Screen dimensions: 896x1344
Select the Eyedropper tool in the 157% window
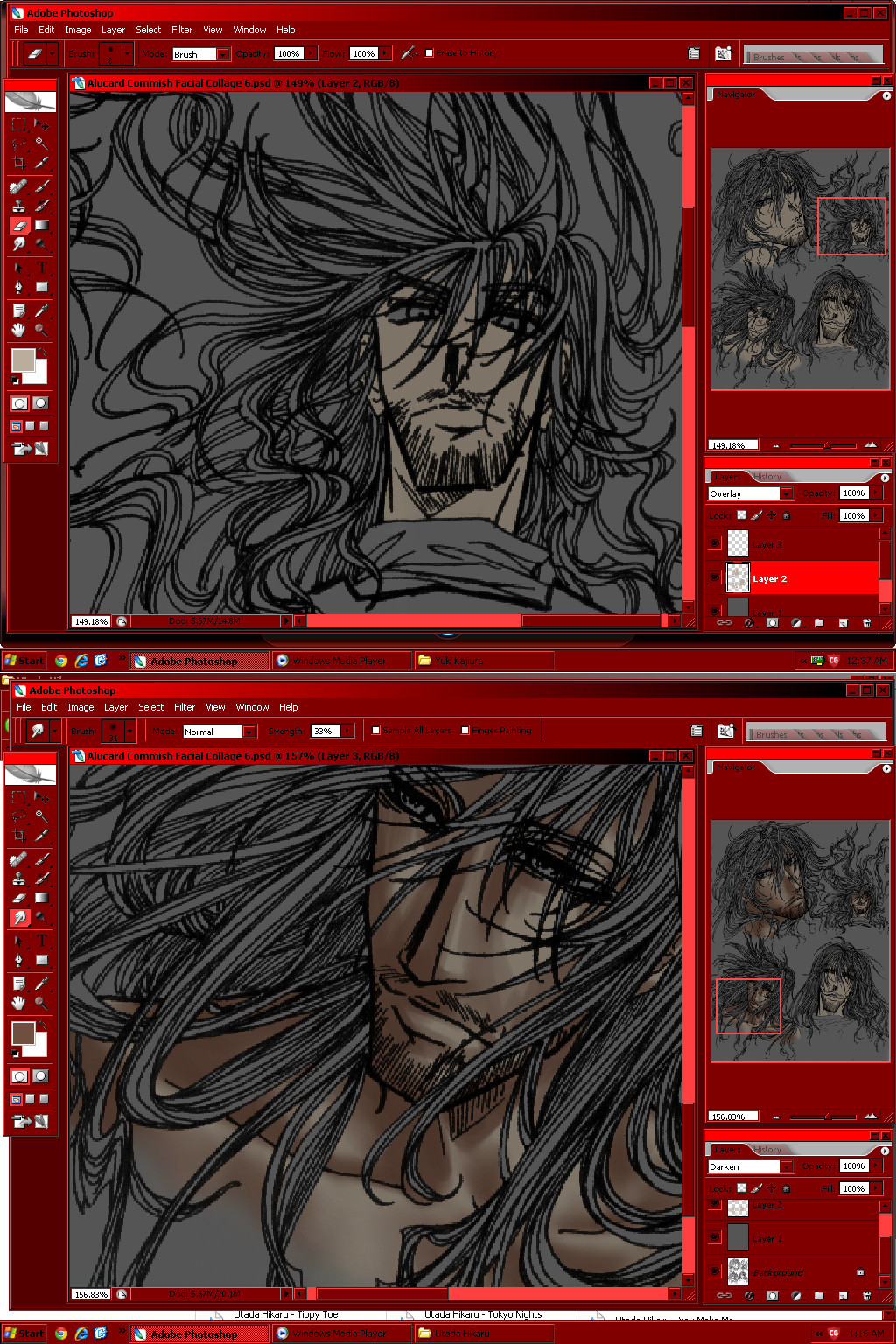point(41,983)
